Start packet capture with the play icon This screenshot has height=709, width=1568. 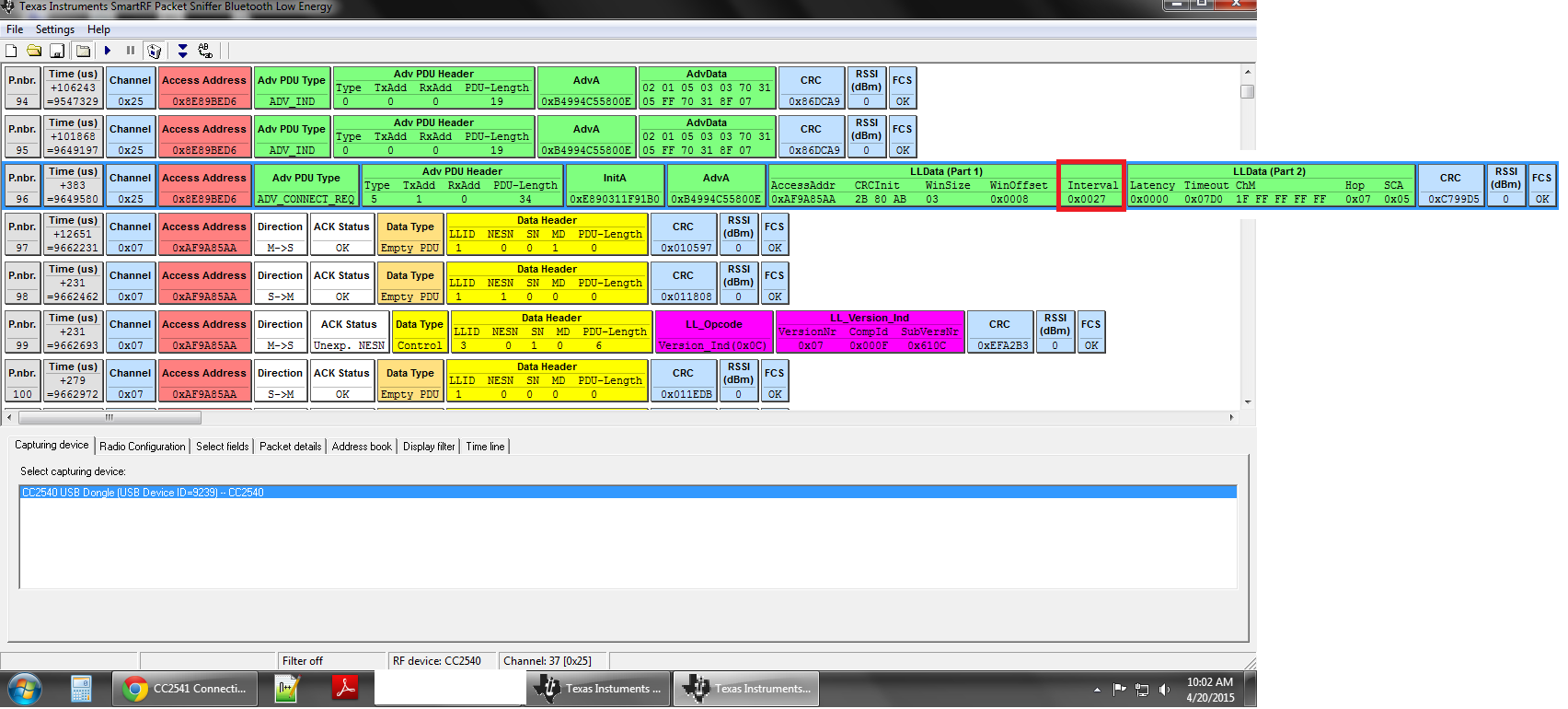108,51
